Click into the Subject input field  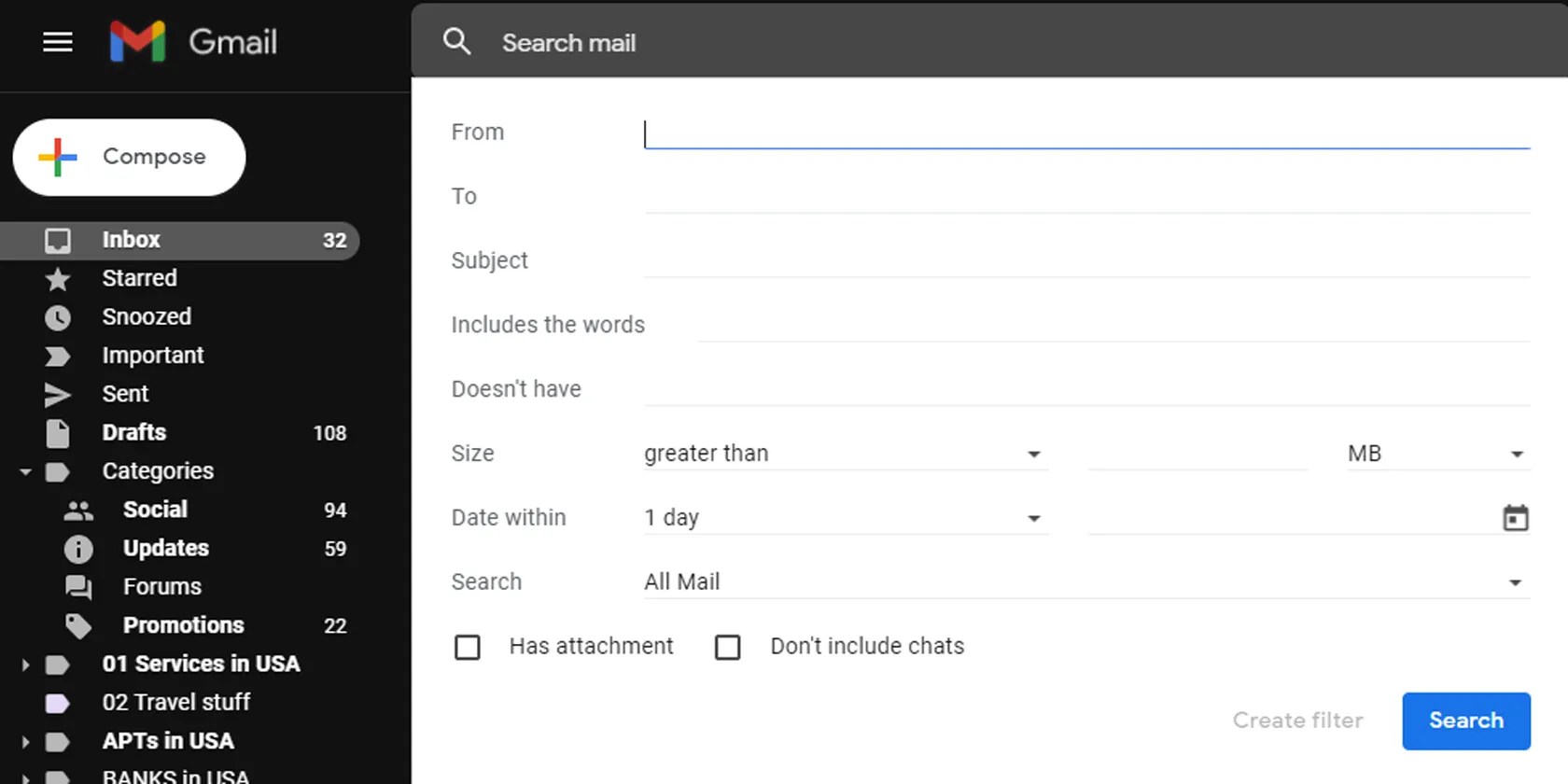(1085, 261)
